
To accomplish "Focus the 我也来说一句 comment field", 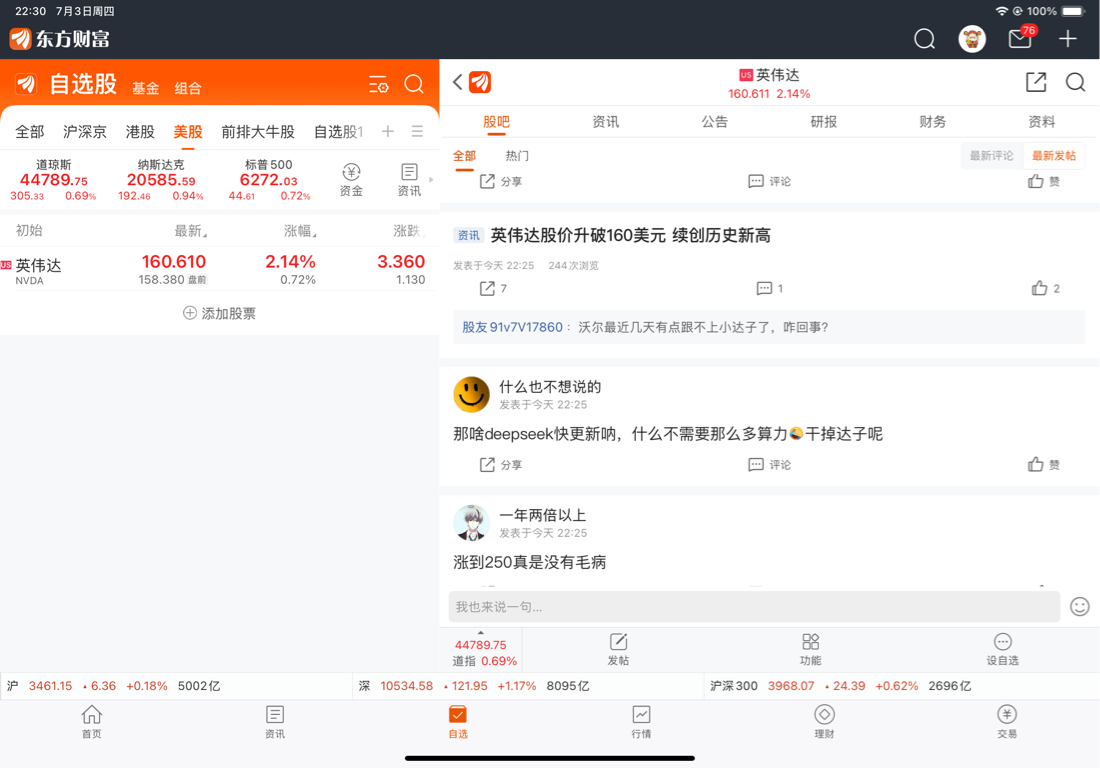I will pyautogui.click(x=754, y=607).
